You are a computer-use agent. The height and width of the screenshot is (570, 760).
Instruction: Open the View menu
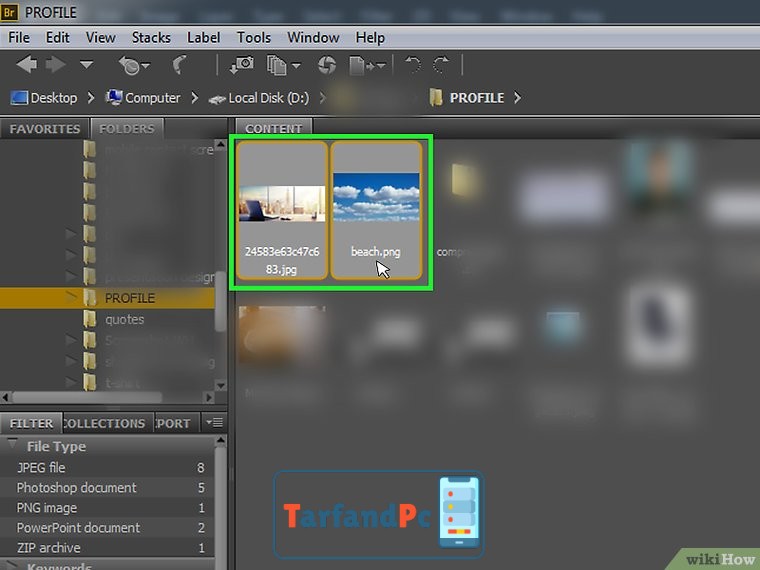(x=100, y=38)
